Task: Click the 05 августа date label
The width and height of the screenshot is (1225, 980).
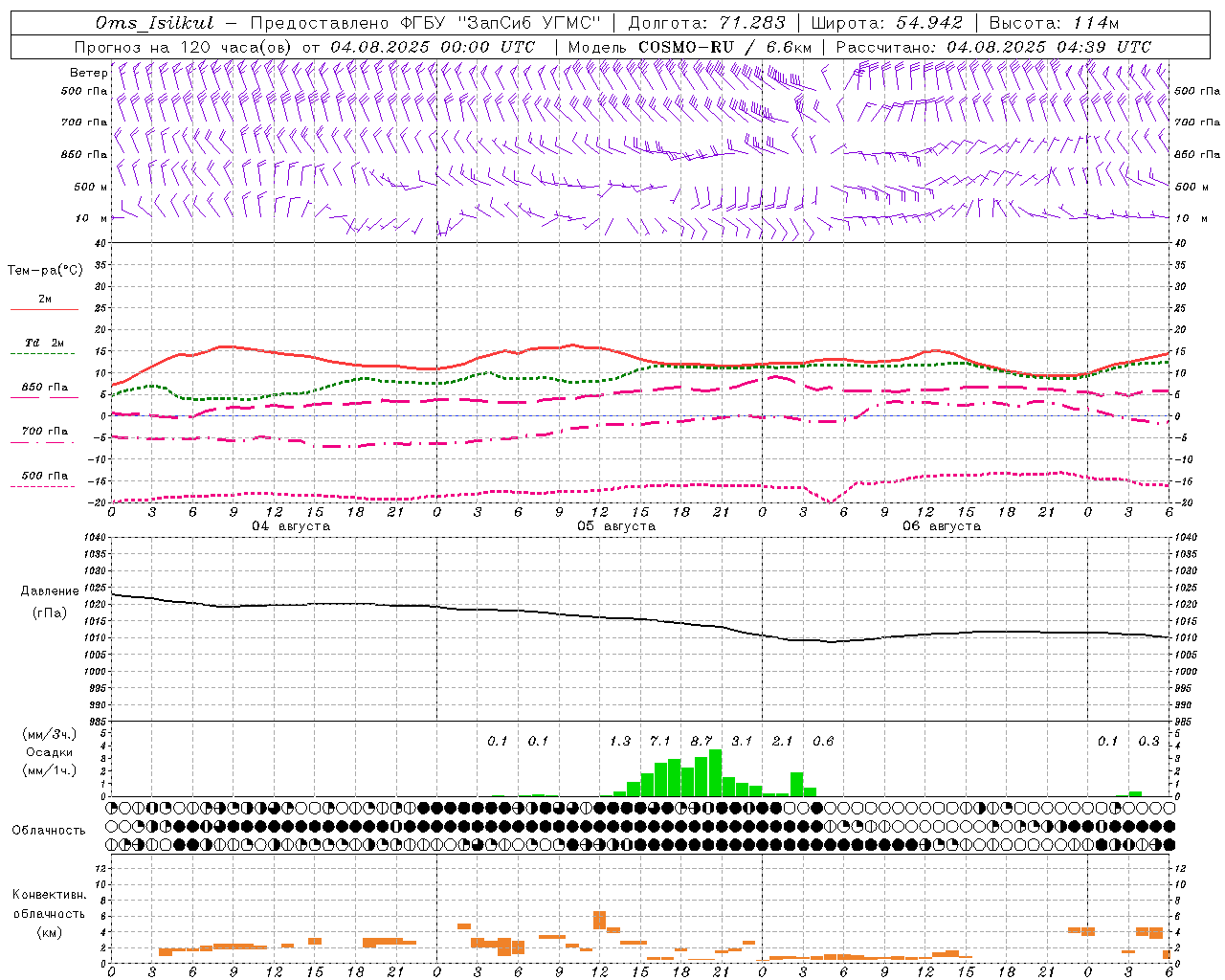Action: (616, 526)
